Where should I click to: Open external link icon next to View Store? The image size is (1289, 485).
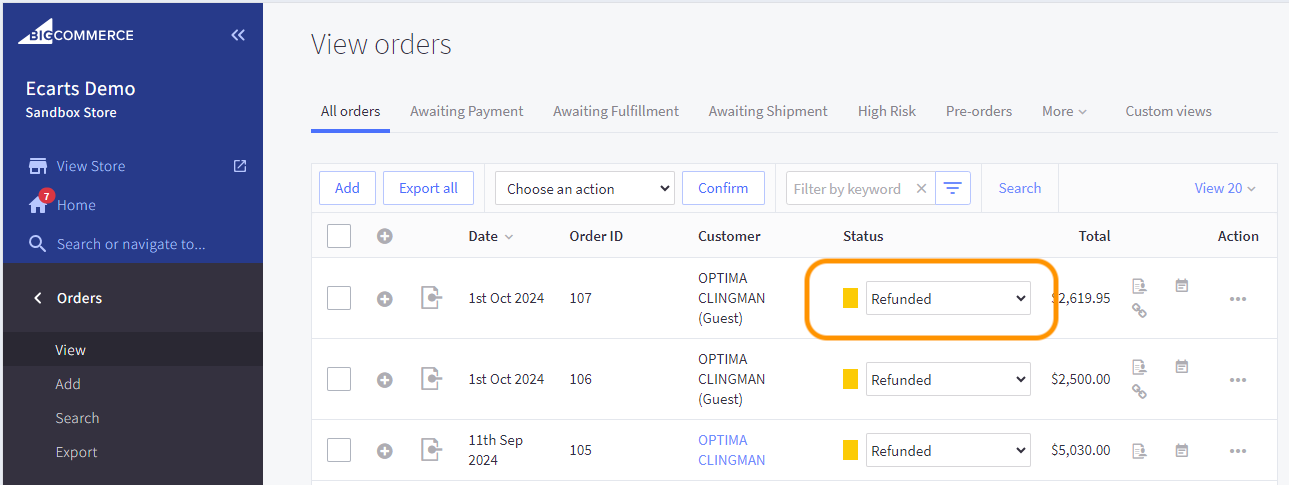pos(239,166)
